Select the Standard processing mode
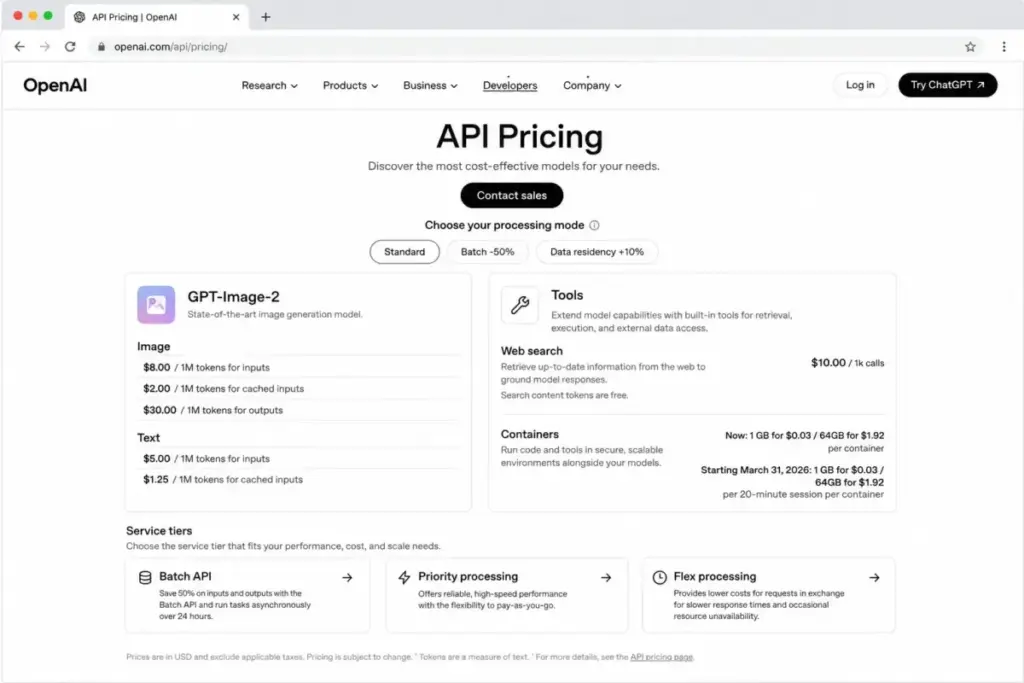 point(404,252)
